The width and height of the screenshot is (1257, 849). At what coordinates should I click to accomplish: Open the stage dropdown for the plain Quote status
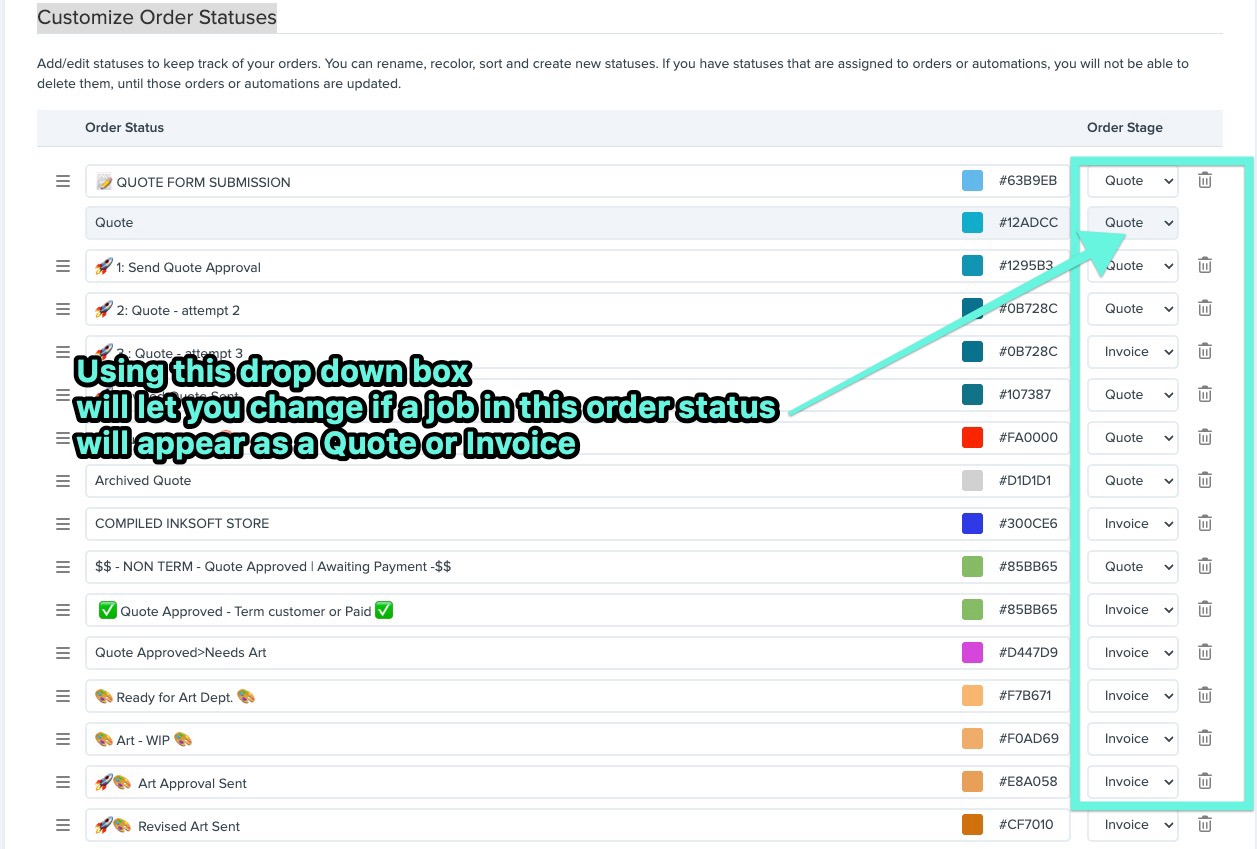click(1133, 223)
